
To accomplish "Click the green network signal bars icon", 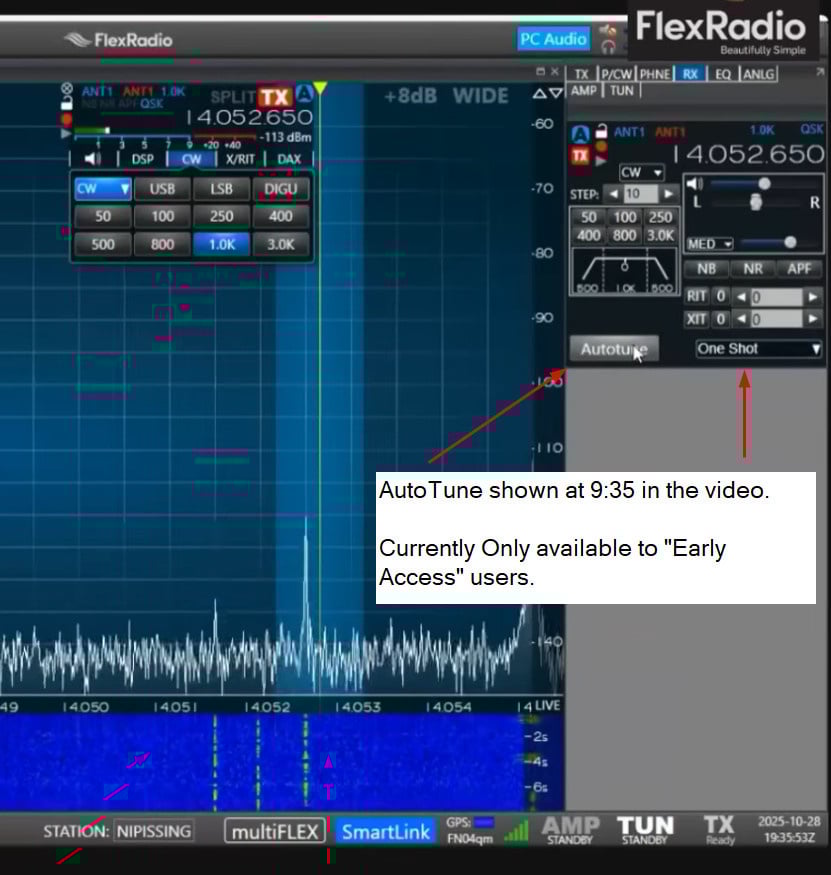I will [x=516, y=831].
